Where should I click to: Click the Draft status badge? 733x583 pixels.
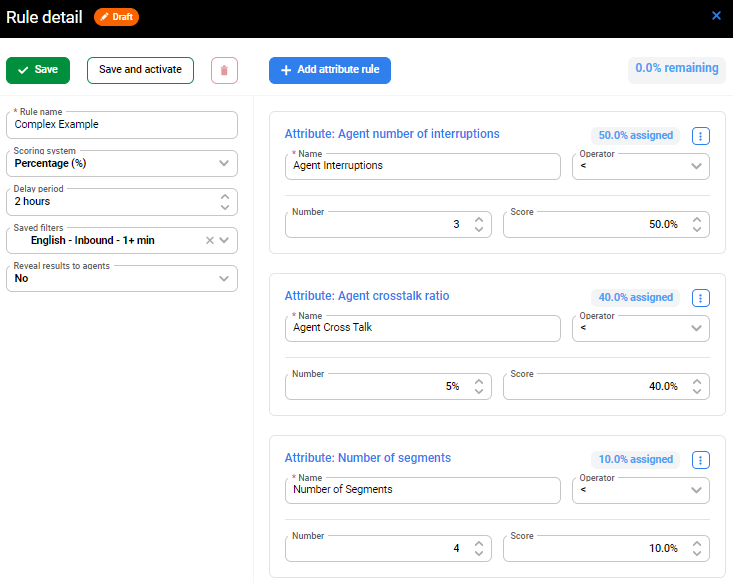(x=116, y=17)
